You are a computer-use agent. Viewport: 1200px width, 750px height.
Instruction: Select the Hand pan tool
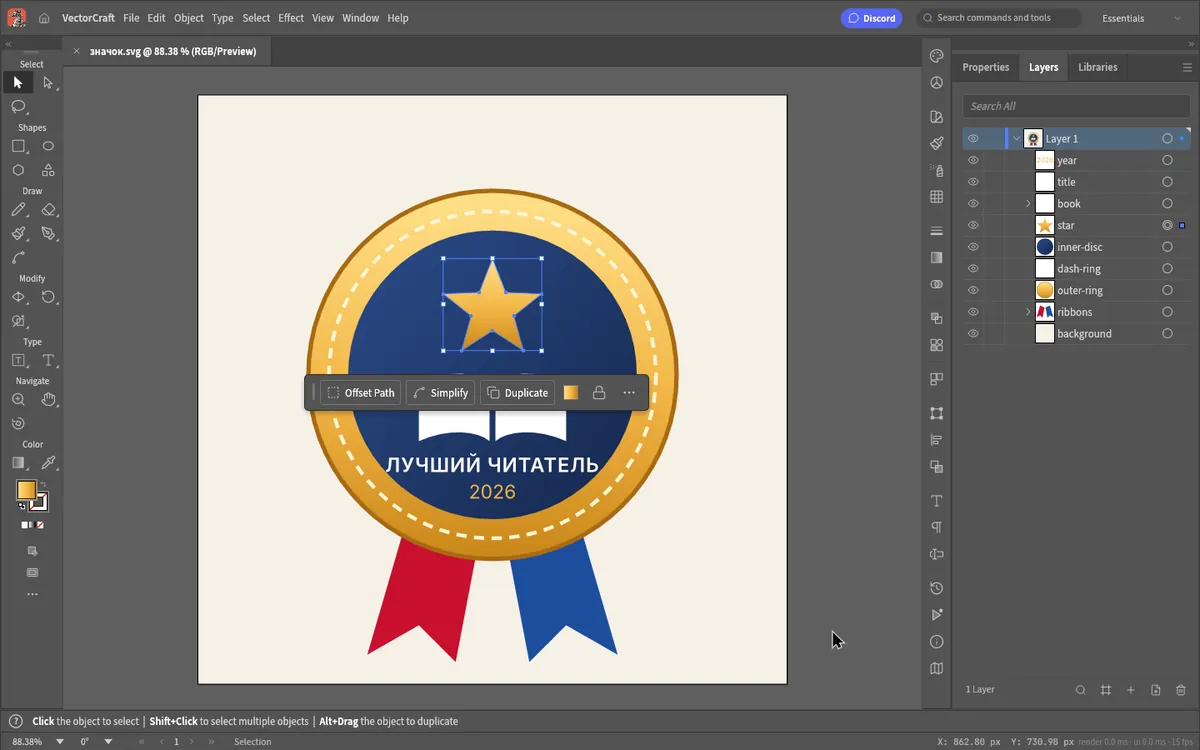point(48,399)
